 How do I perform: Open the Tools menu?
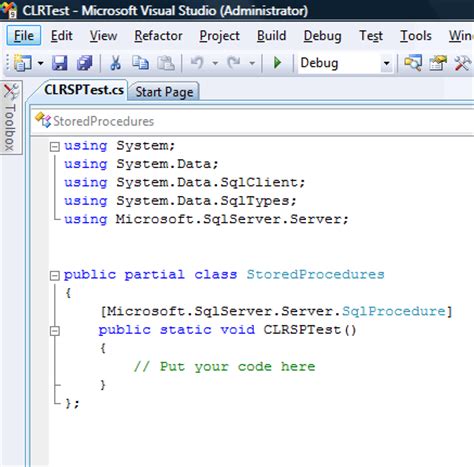click(416, 36)
